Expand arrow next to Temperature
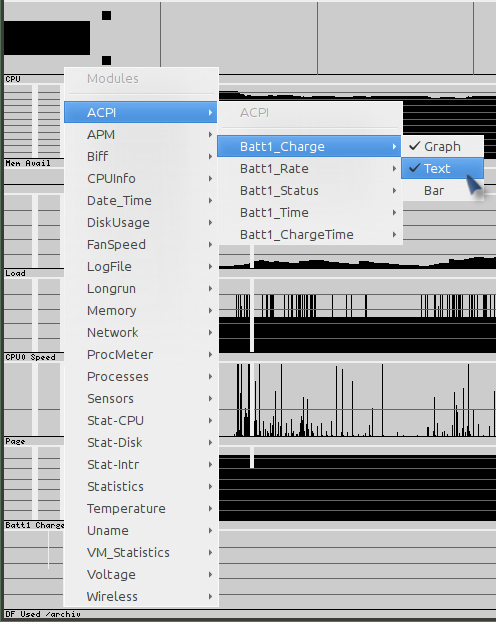This screenshot has height=622, width=496. (210, 509)
